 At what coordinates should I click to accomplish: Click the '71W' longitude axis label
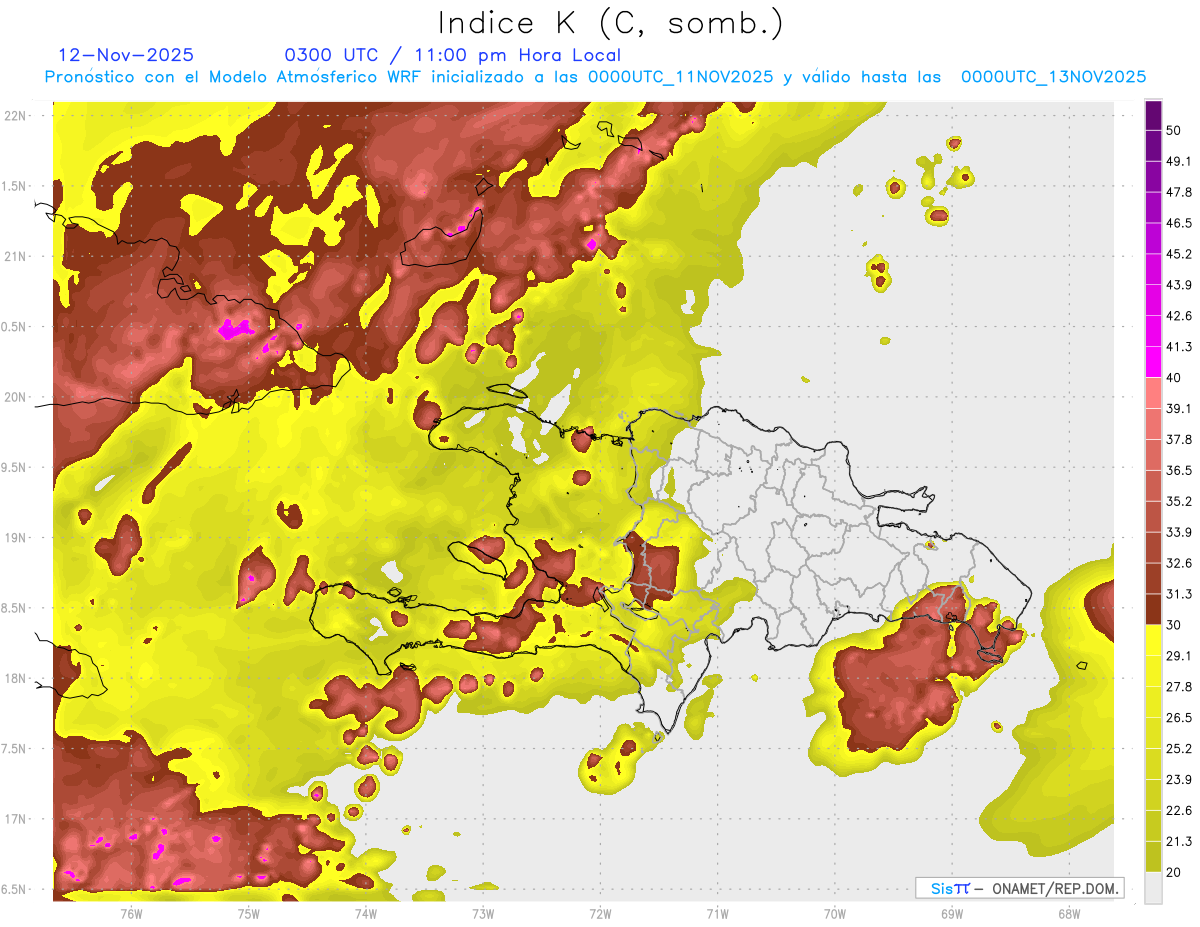pyautogui.click(x=717, y=913)
